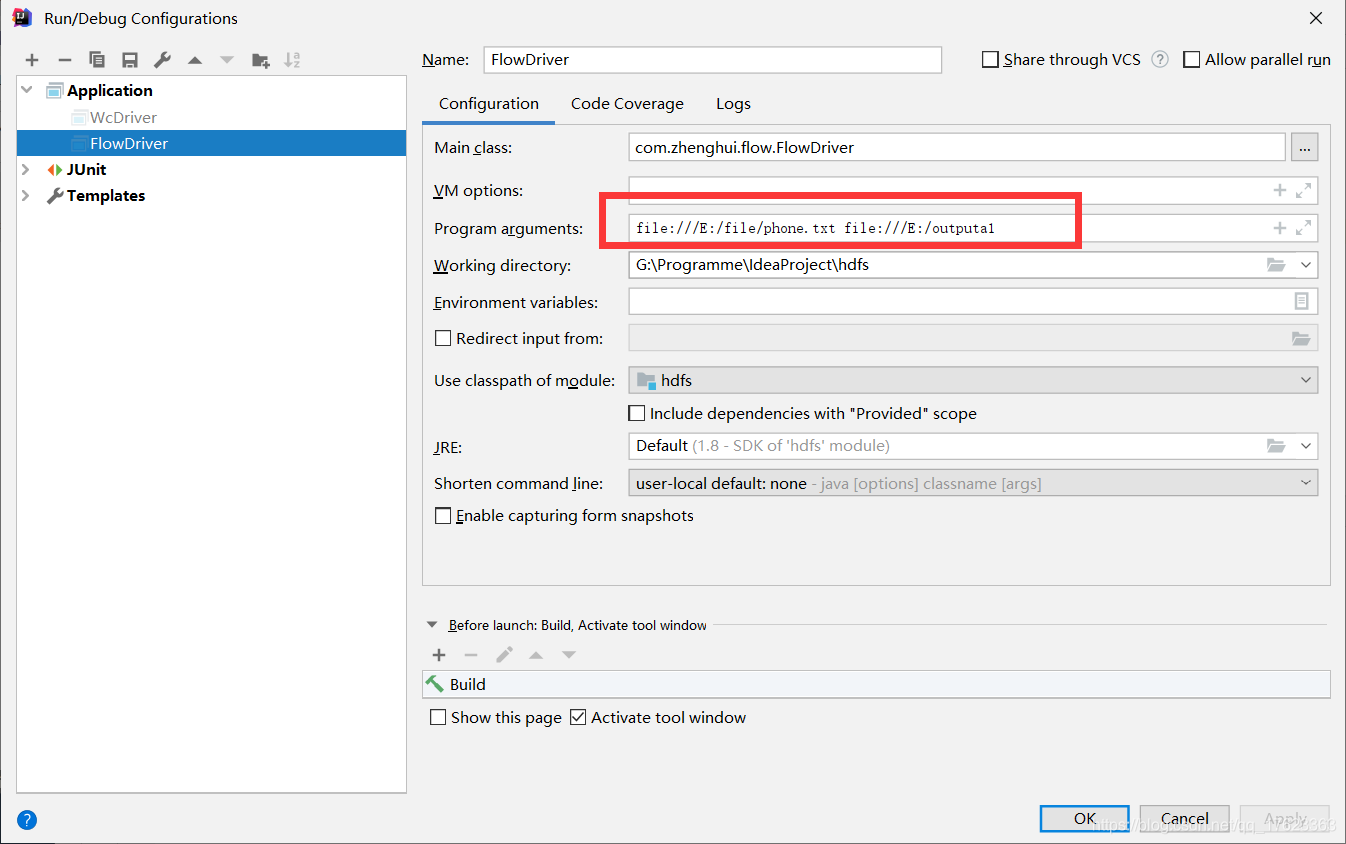The height and width of the screenshot is (844, 1346).
Task: Enable Allow parallel run checkbox
Action: point(1191,60)
